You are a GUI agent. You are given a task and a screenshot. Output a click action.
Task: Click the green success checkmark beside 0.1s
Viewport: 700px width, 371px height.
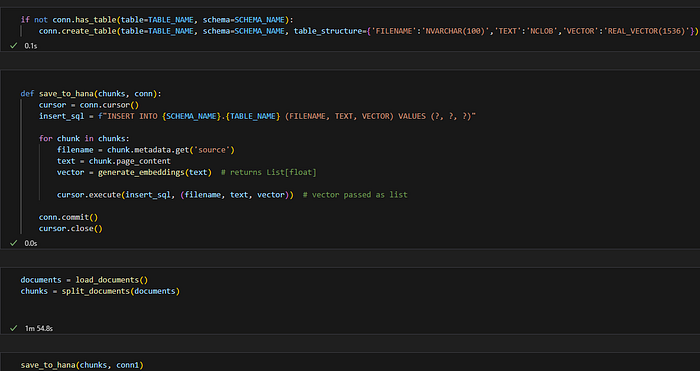click(13, 46)
